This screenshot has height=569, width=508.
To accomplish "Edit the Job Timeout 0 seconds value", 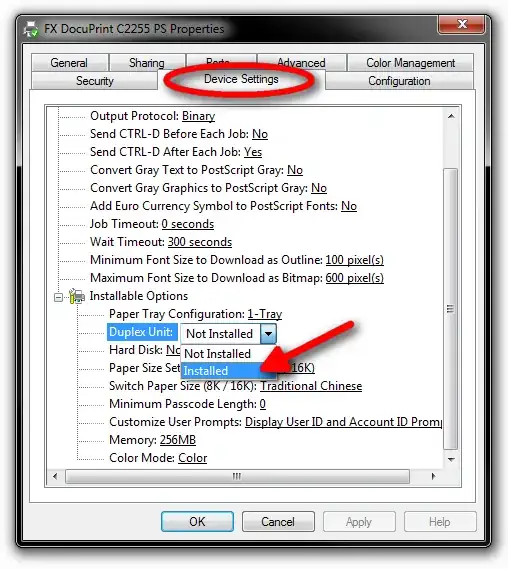I will click(x=188, y=224).
